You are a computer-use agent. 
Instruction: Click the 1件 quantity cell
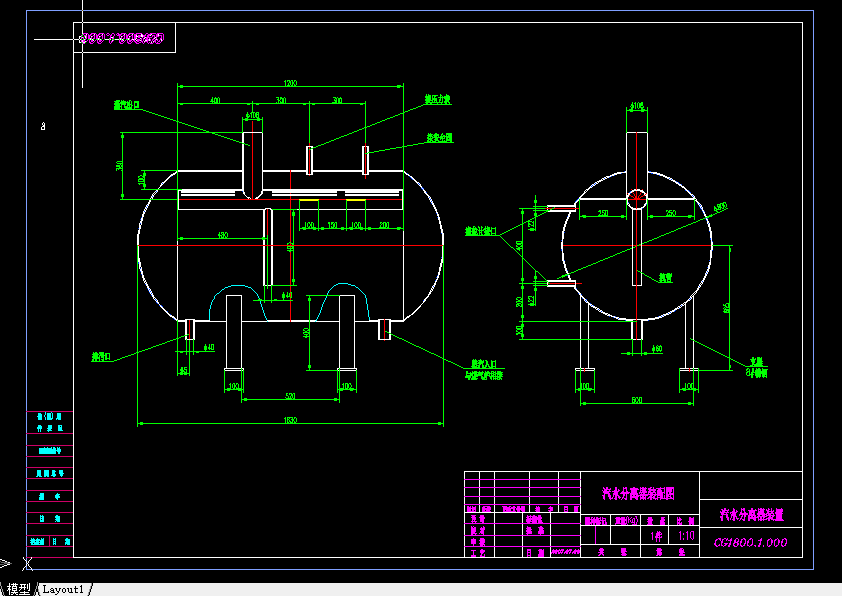coord(656,535)
